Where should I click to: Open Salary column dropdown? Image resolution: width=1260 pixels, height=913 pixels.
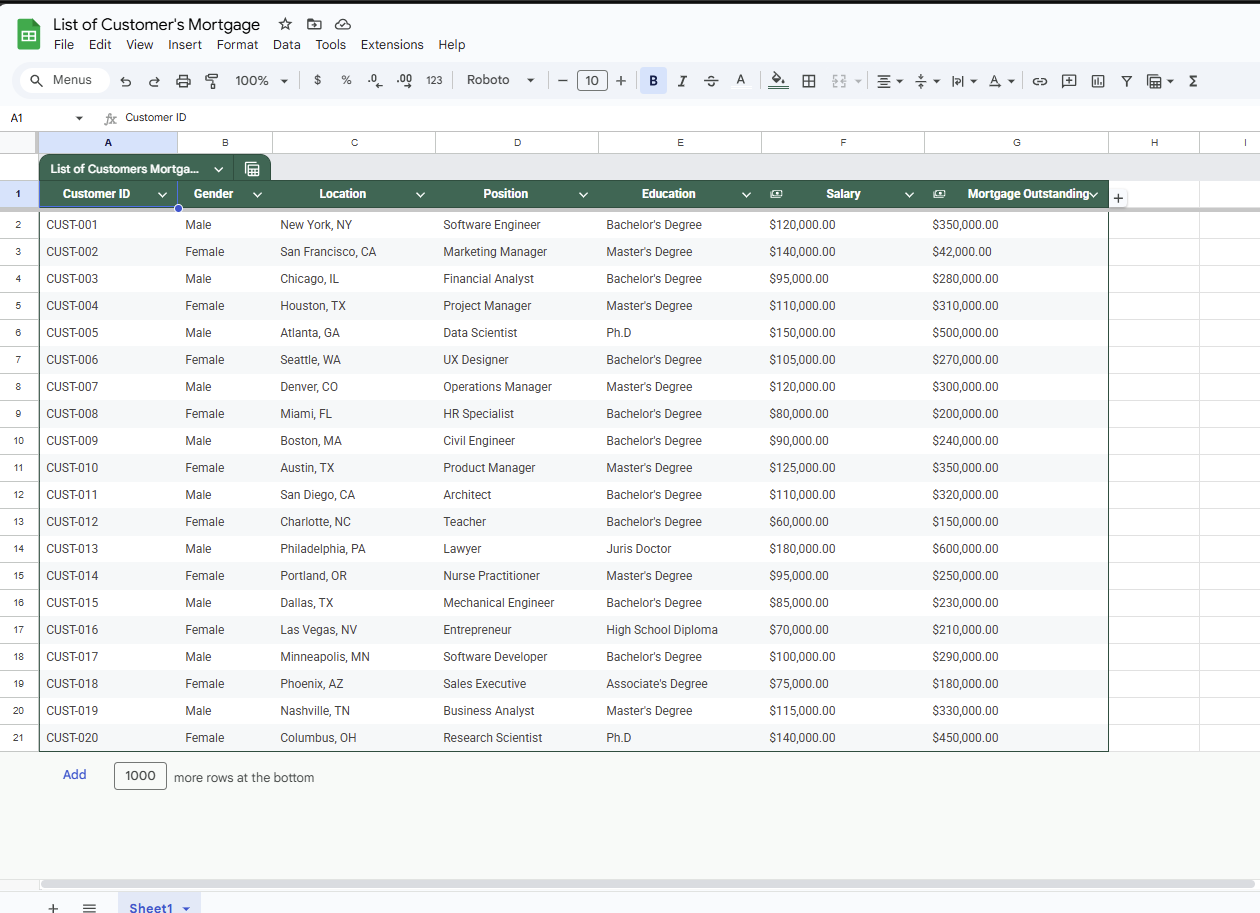click(x=909, y=194)
